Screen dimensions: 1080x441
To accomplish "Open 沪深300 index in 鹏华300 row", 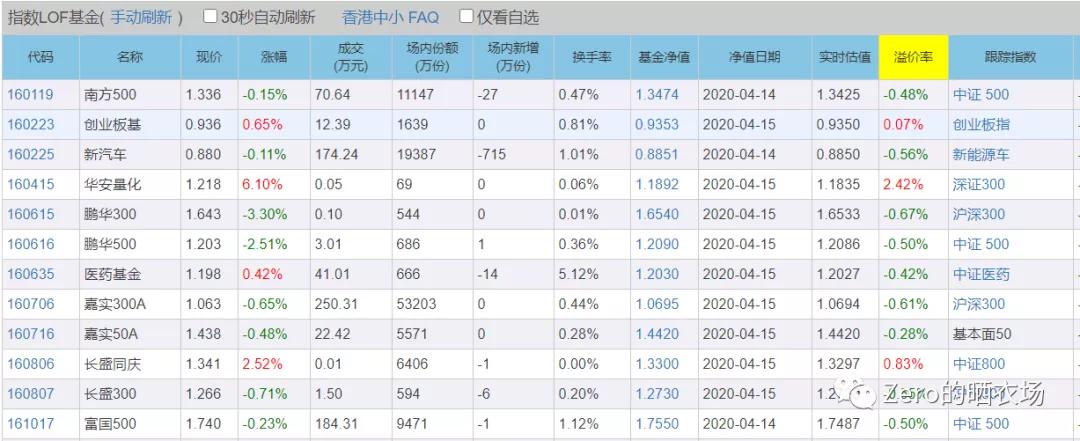I will tap(979, 214).
